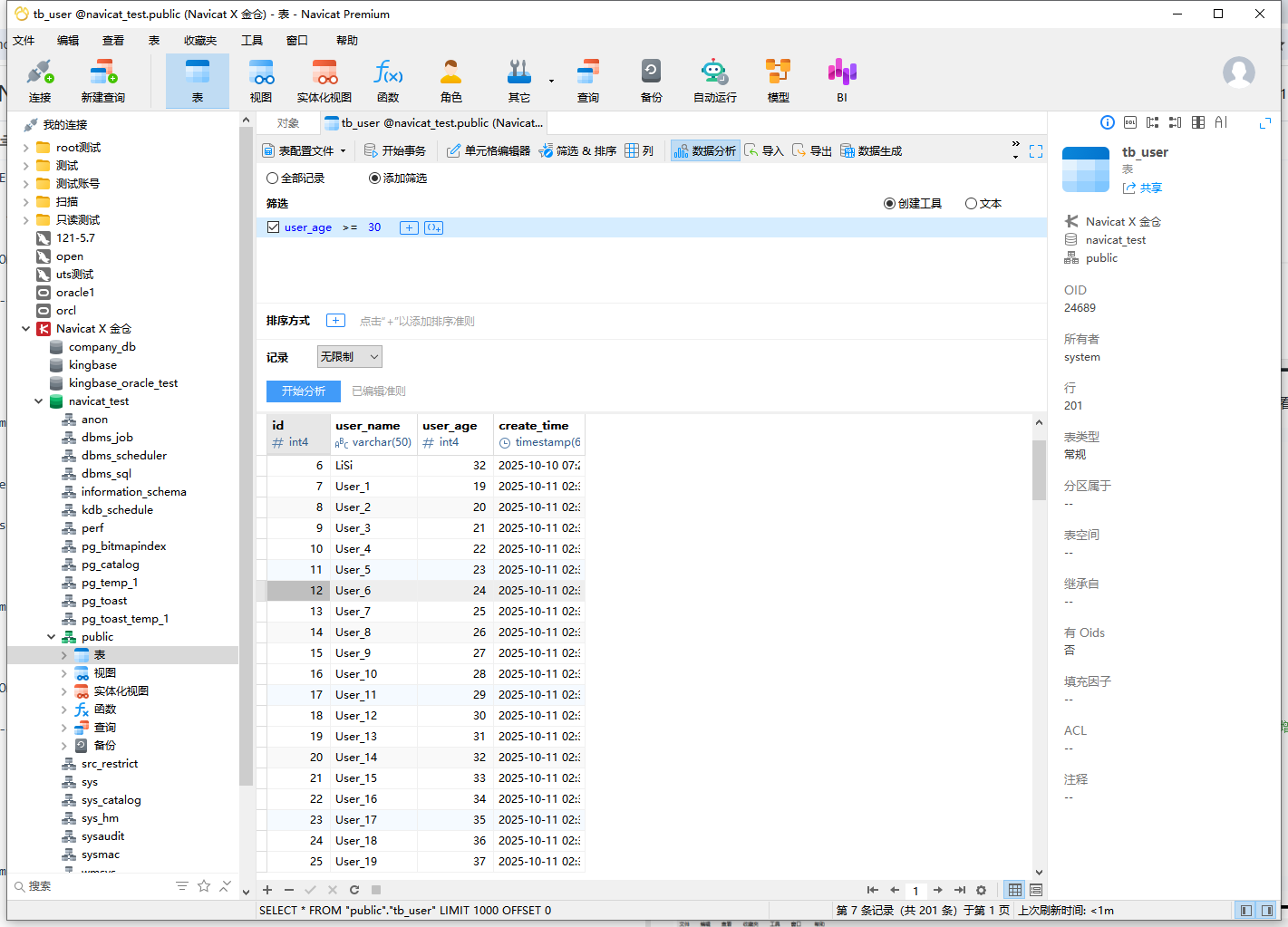Open the 单元格编辑器 button

click(x=489, y=151)
